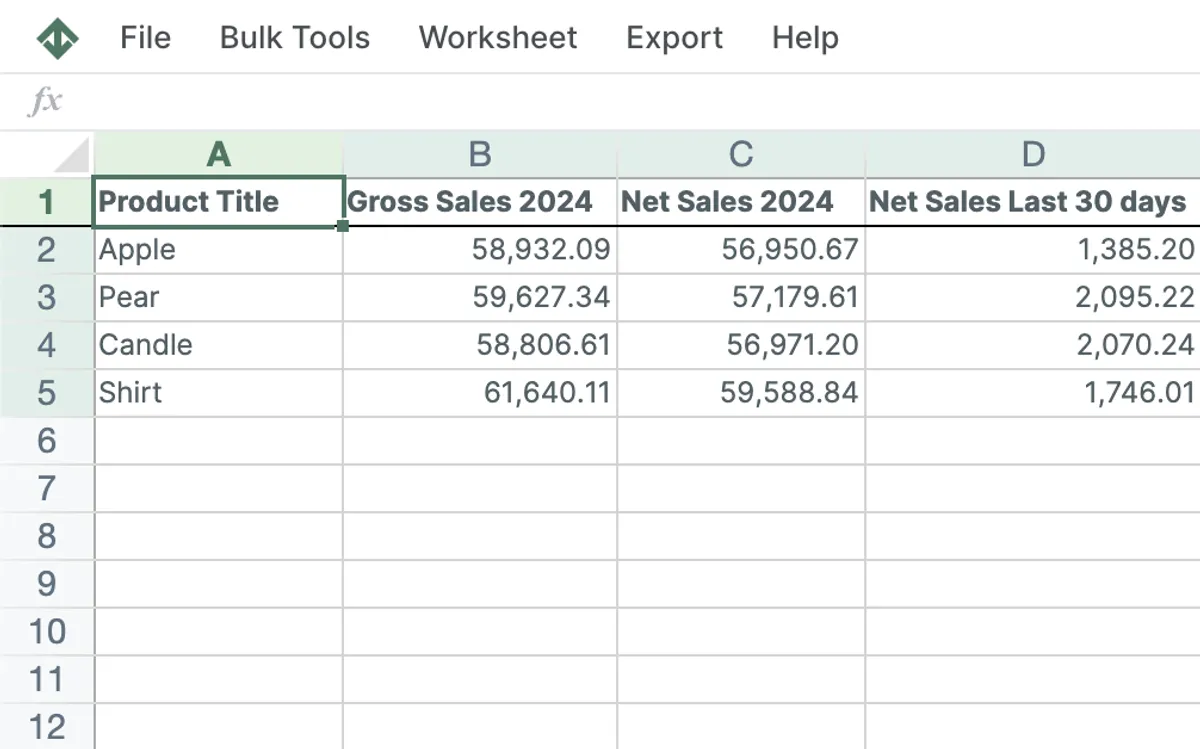
Task: Select Shirt's Gross Sales value 61,640.11
Action: pyautogui.click(x=479, y=393)
